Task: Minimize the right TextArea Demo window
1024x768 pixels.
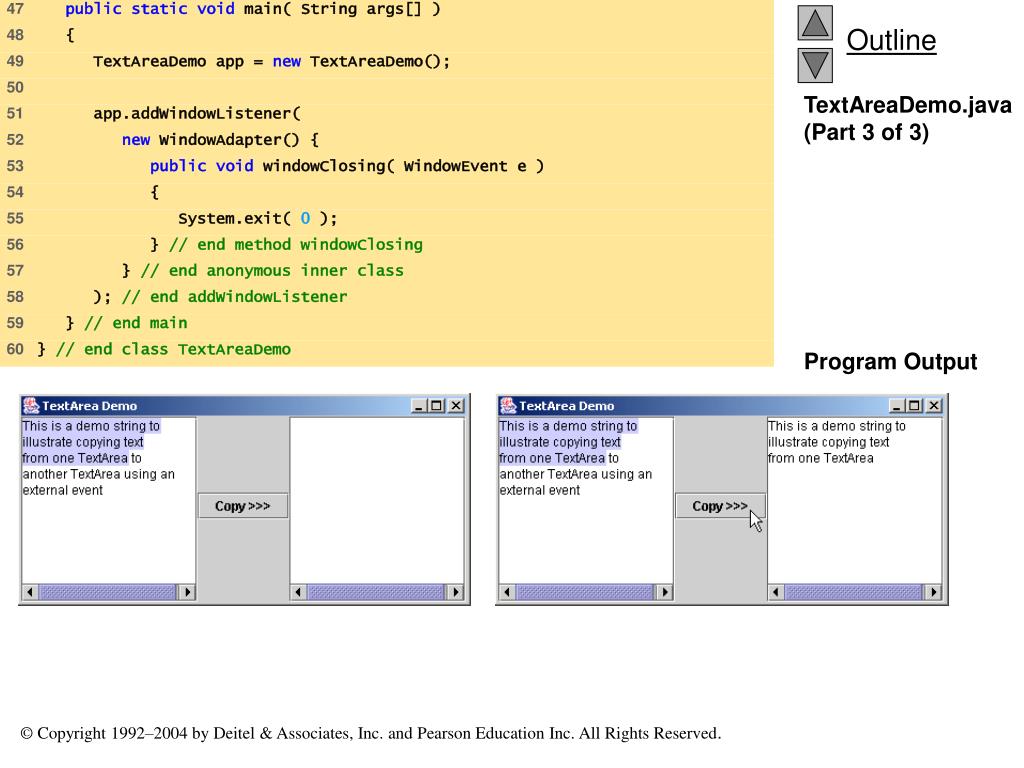Action: (x=897, y=406)
